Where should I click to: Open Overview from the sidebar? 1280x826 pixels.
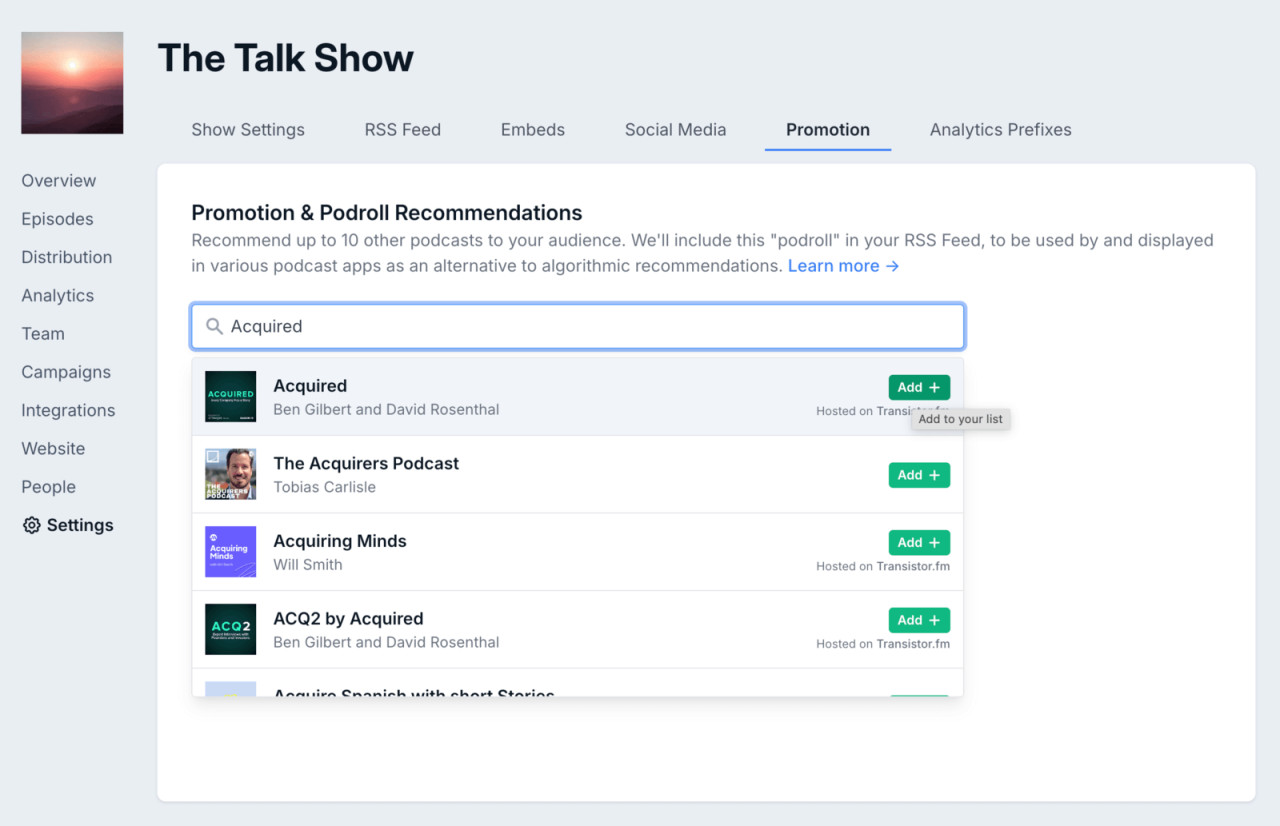58,180
